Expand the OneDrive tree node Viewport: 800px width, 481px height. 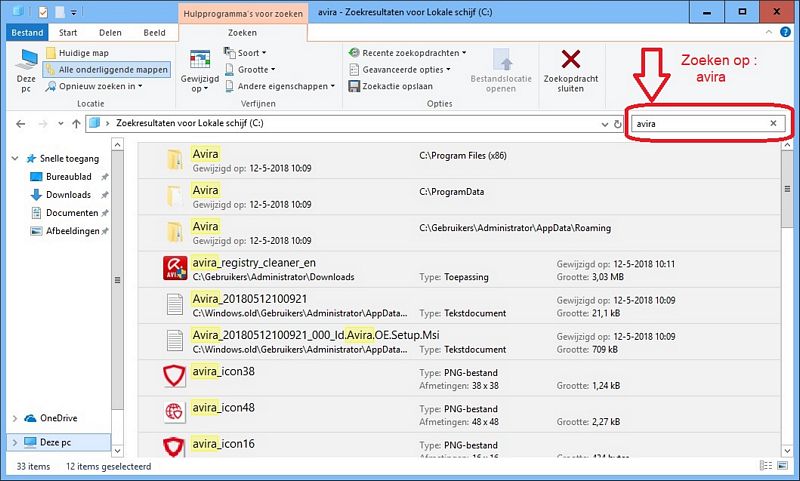pyautogui.click(x=15, y=418)
